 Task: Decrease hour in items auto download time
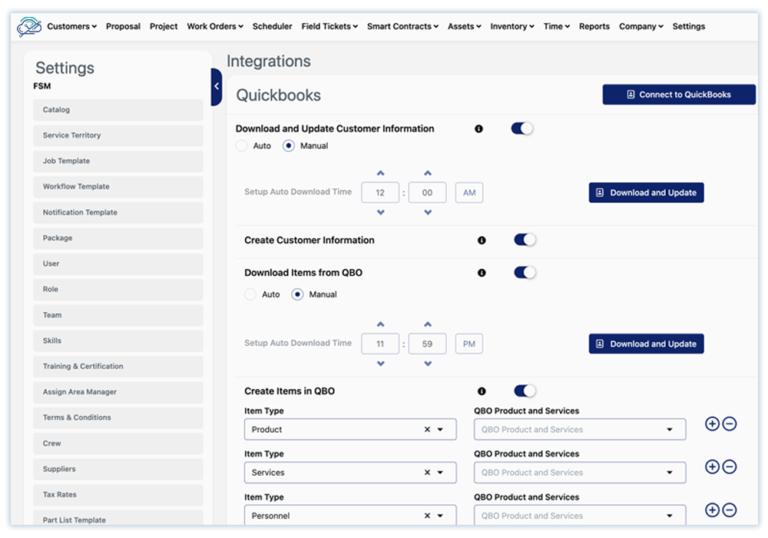pos(381,364)
